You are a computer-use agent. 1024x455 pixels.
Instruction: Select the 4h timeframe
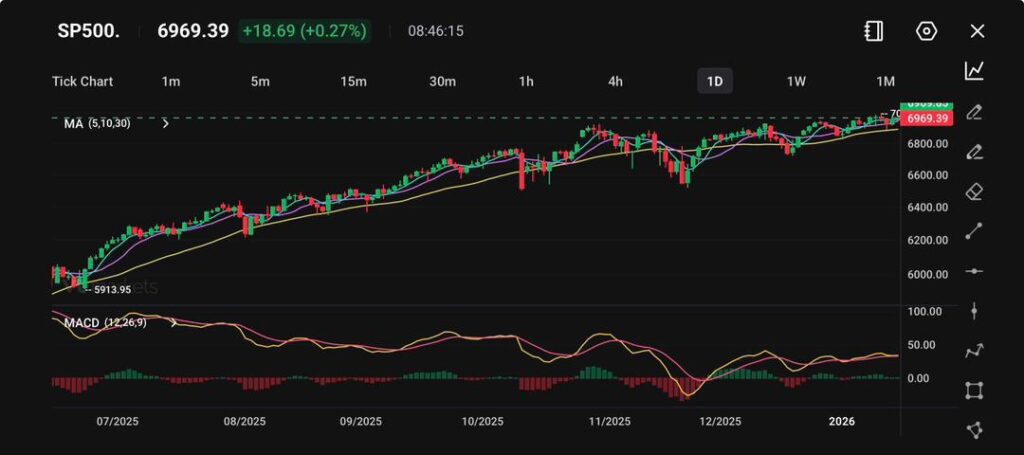coord(615,81)
